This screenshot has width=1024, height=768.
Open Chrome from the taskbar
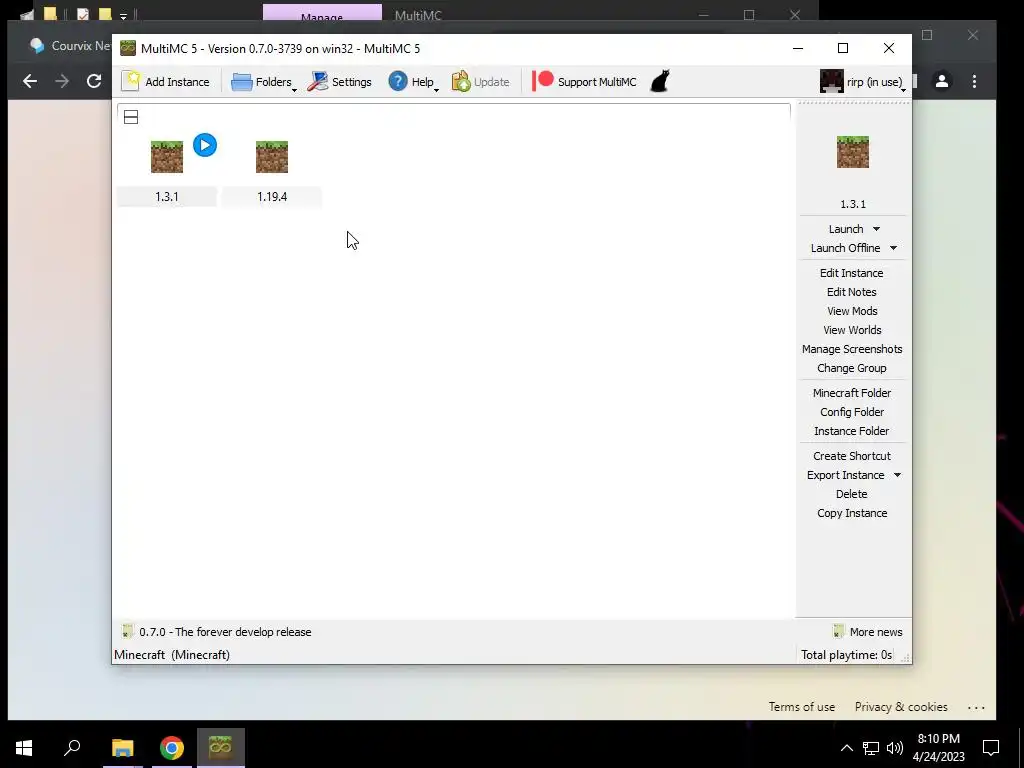172,748
